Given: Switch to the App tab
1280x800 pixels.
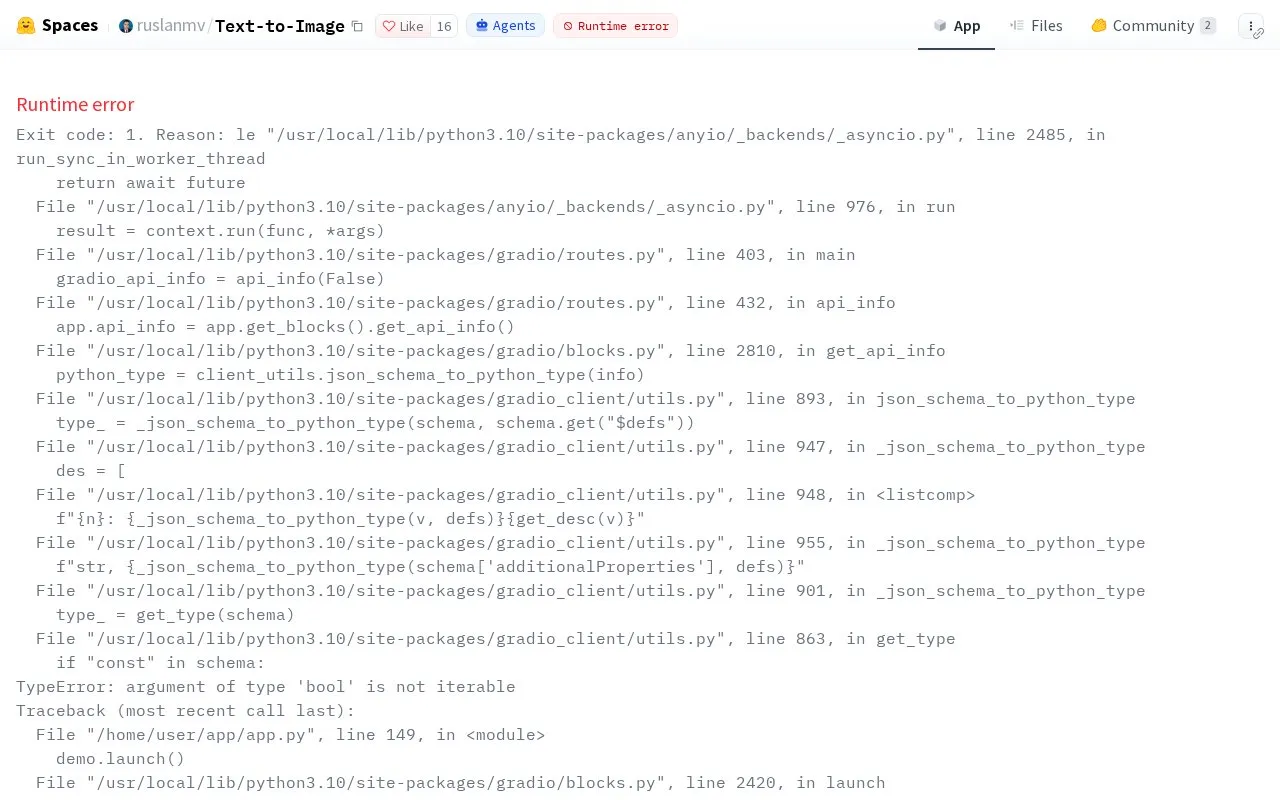Looking at the screenshot, I should (x=956, y=26).
